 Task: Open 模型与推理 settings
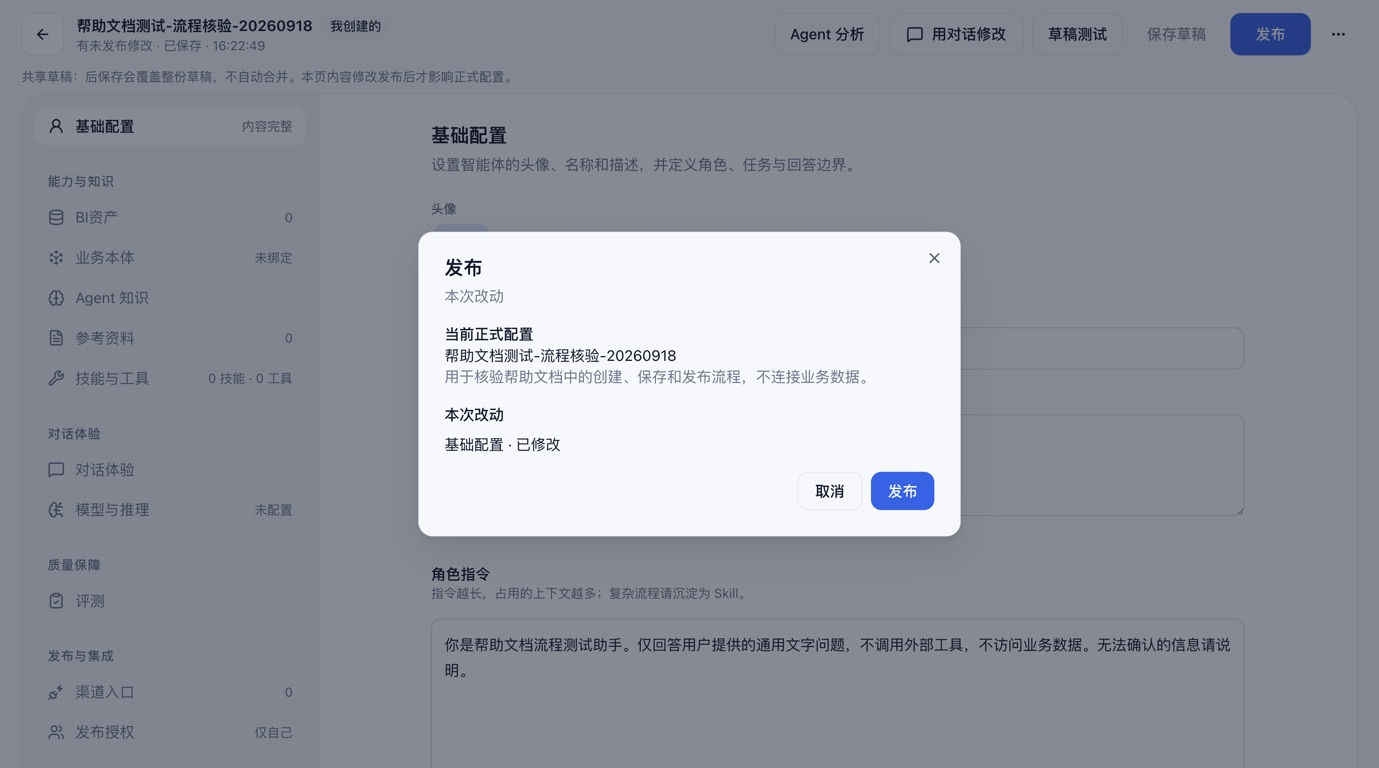[170, 509]
